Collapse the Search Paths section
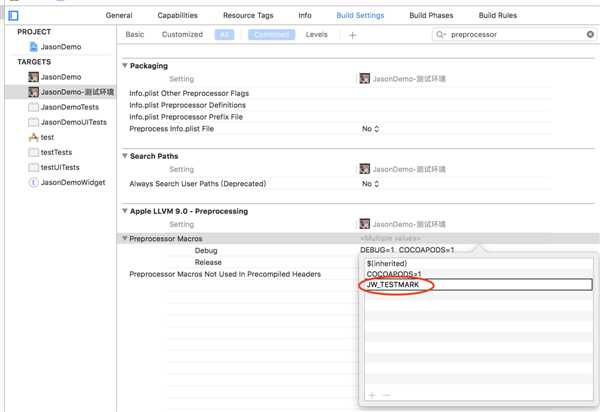This screenshot has width=600, height=412. pos(125,156)
